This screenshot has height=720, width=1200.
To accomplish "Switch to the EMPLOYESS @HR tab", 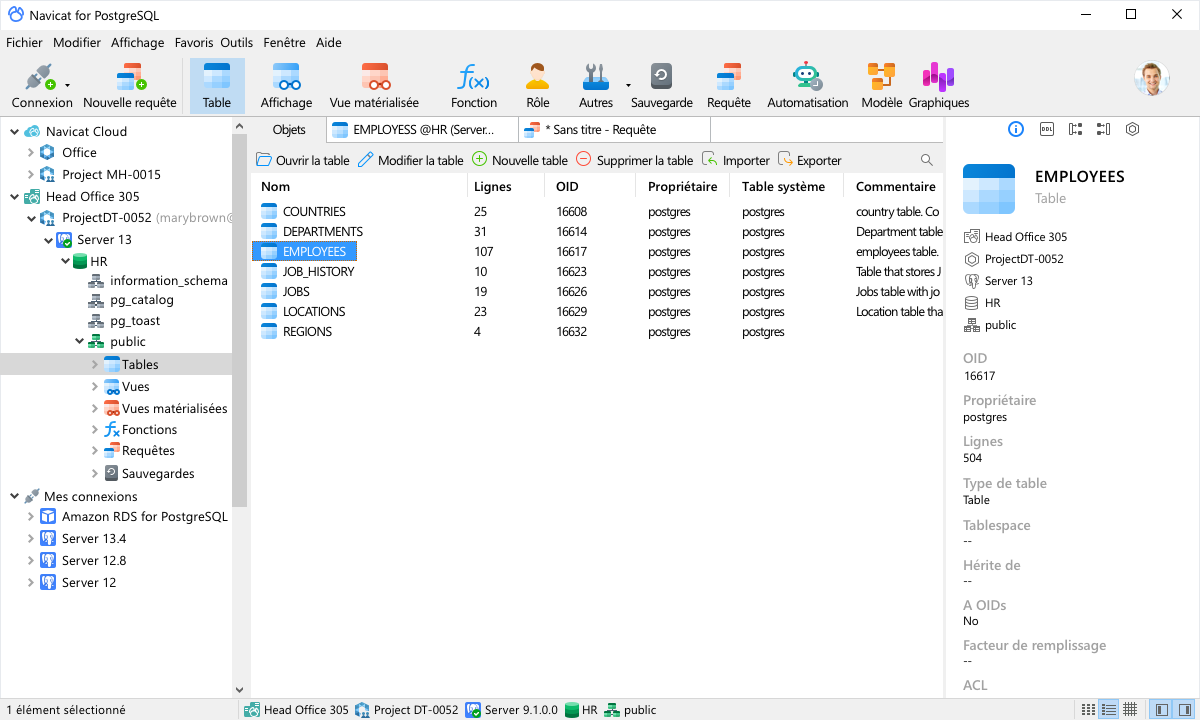I will click(422, 130).
